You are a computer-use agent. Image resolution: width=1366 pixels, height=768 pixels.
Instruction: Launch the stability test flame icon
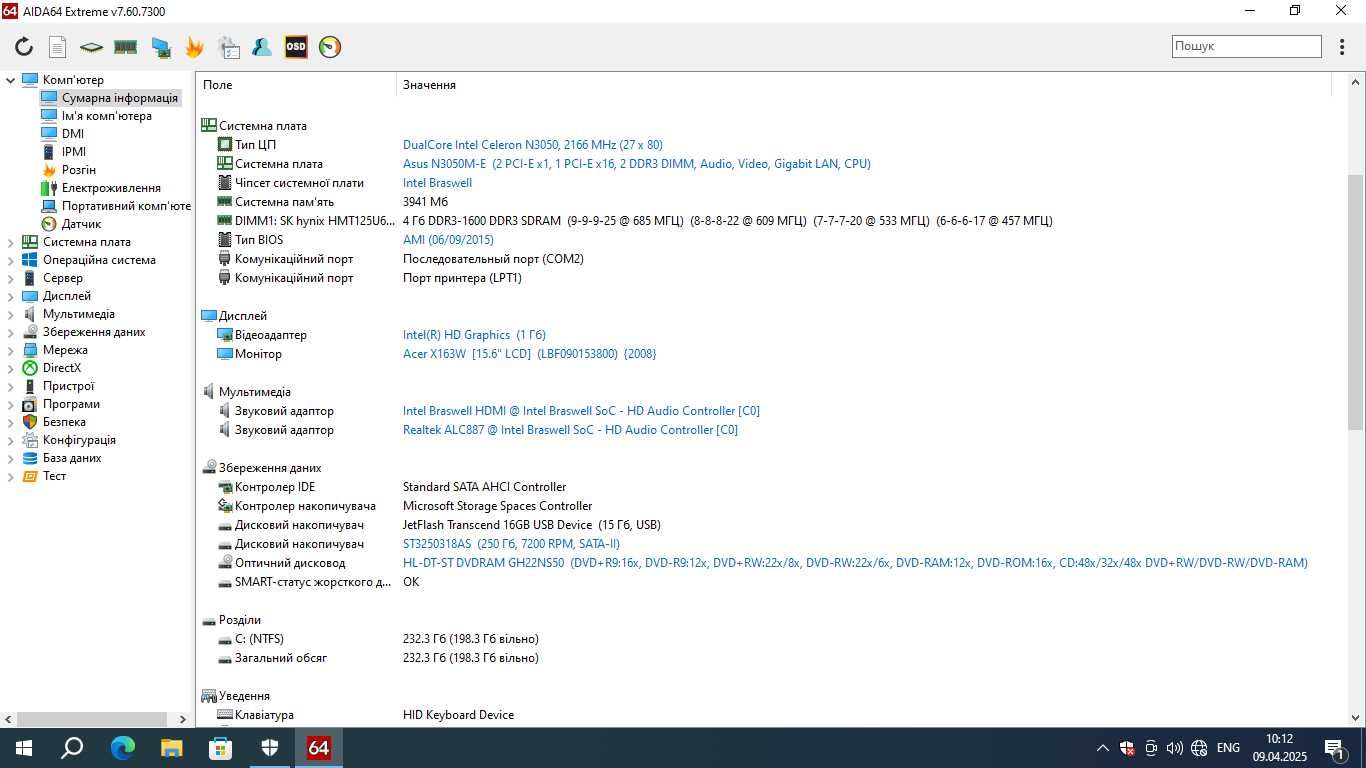pyautogui.click(x=194, y=47)
